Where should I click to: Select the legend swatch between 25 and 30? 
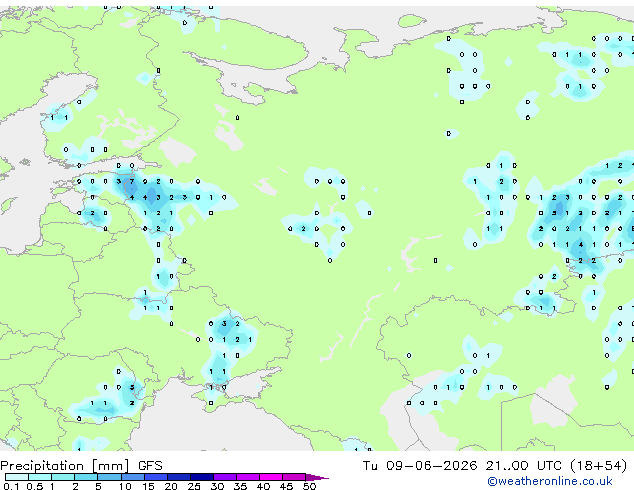tap(202, 477)
